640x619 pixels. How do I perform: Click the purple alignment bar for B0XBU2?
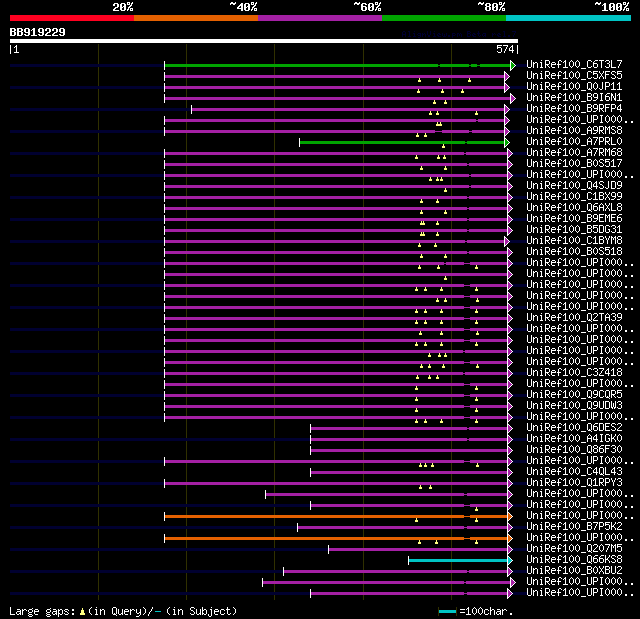[396, 572]
